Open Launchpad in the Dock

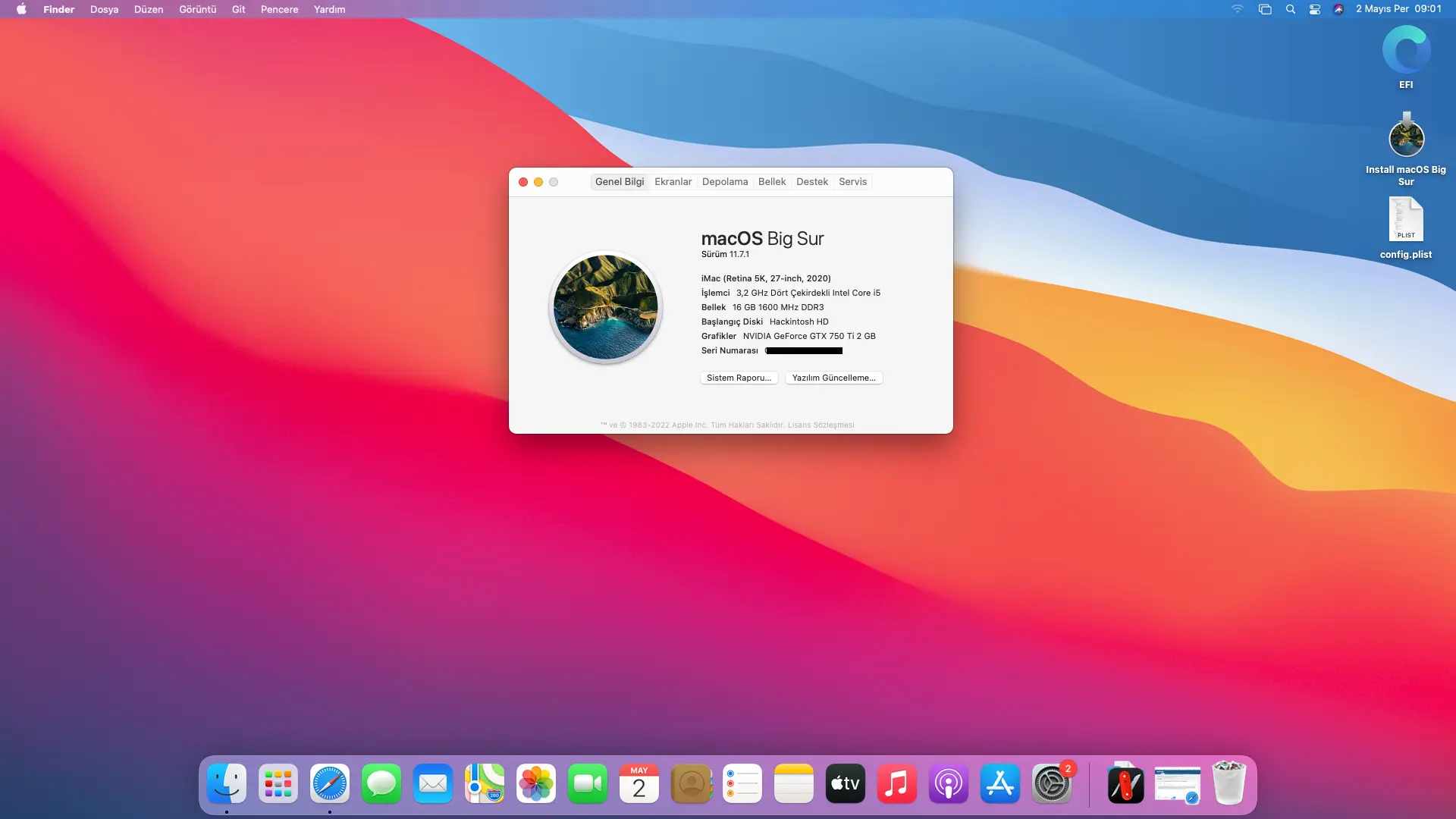click(x=278, y=783)
